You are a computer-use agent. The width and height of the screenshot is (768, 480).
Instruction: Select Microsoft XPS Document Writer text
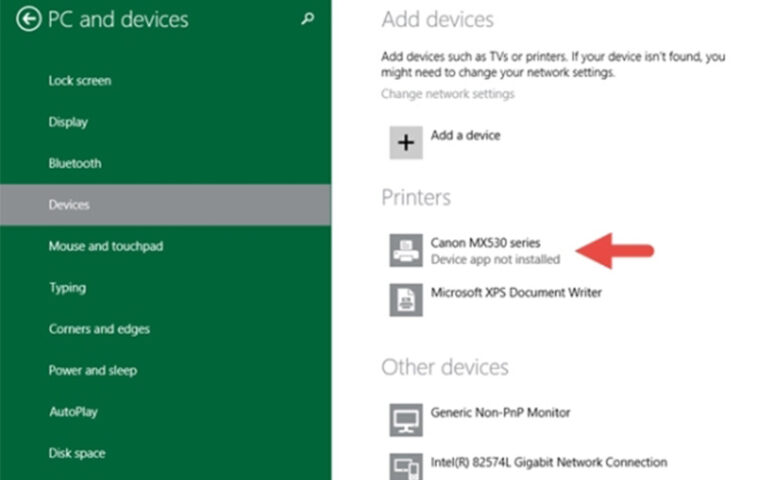click(516, 292)
